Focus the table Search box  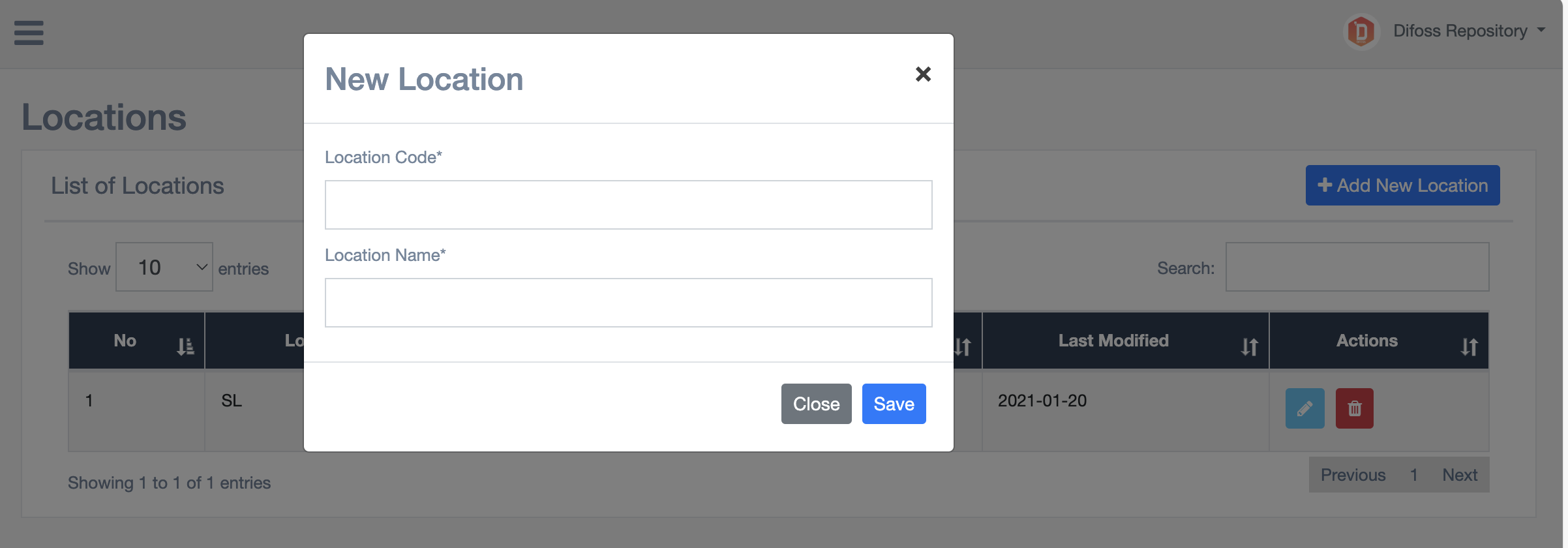tap(1357, 267)
